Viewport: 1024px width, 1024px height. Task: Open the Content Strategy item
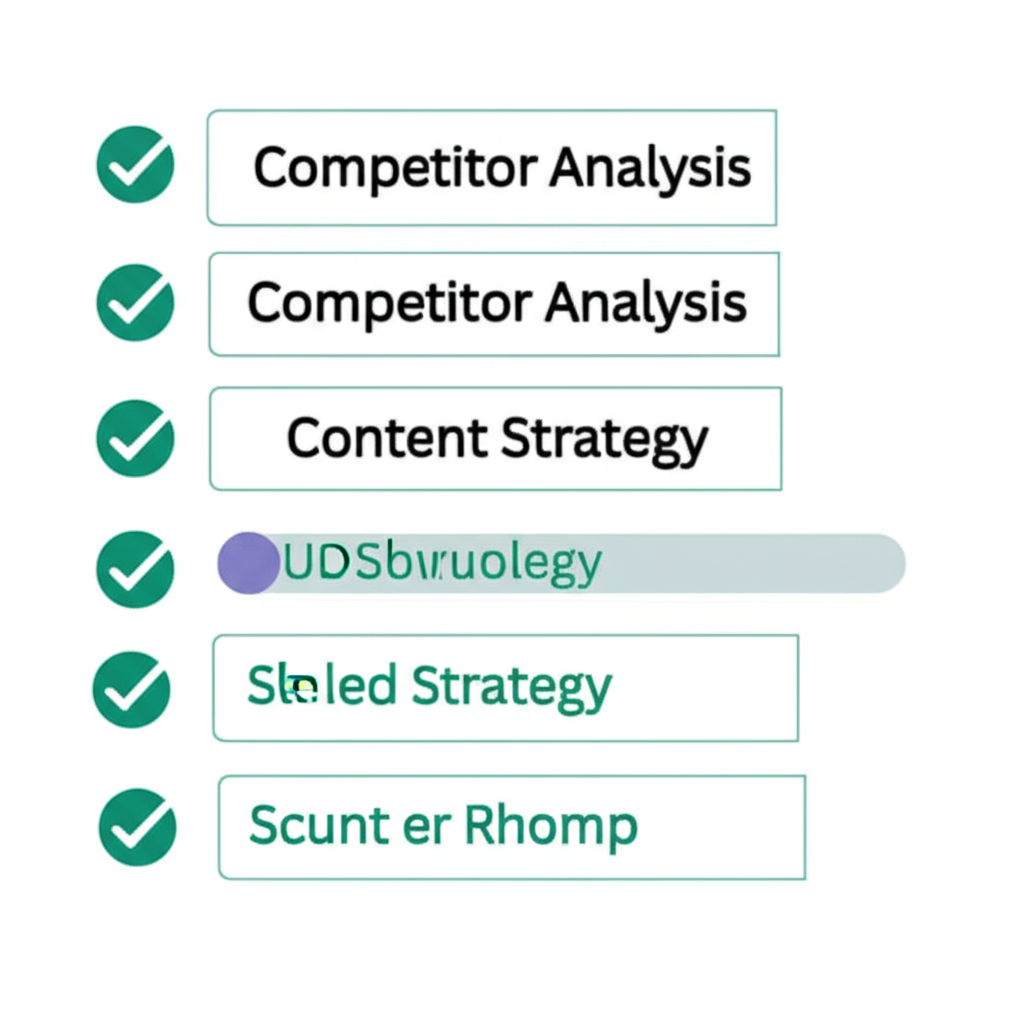[x=495, y=439]
